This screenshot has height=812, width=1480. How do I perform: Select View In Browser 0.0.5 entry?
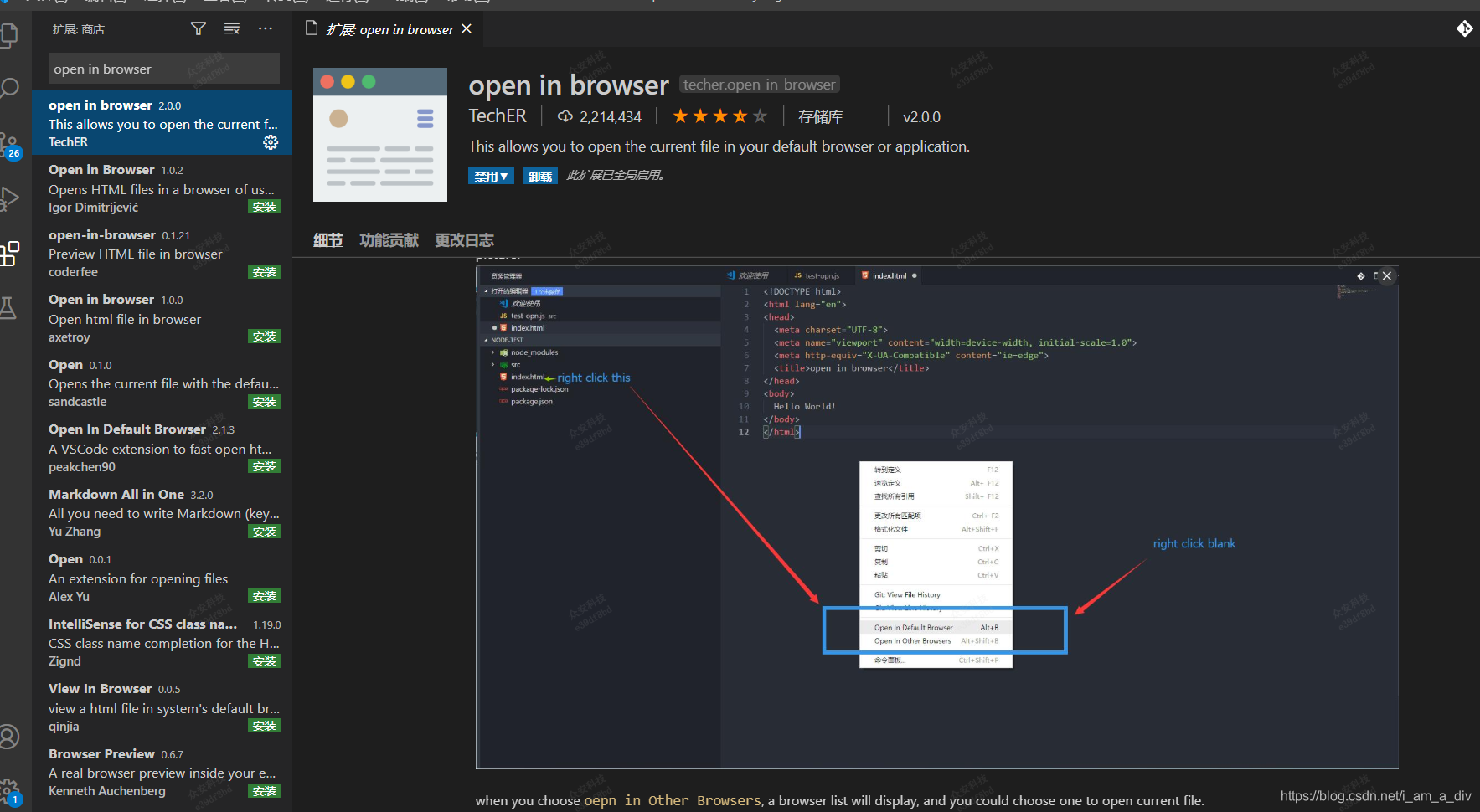[x=162, y=707]
